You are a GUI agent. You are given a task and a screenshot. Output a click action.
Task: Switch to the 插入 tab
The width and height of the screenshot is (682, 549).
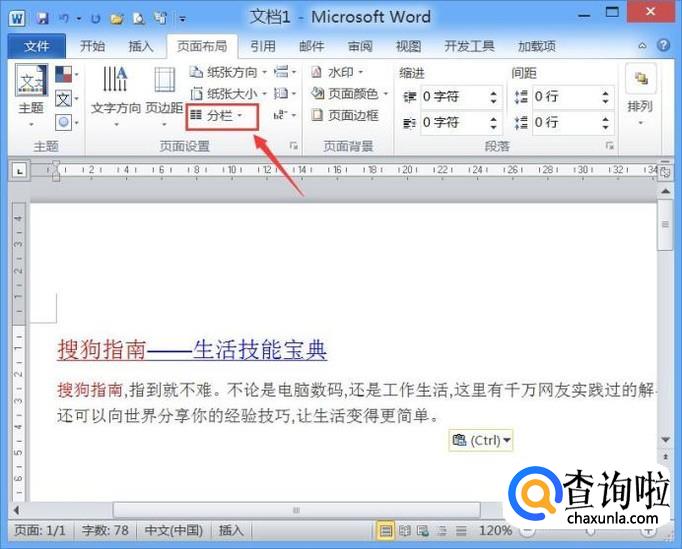(140, 46)
